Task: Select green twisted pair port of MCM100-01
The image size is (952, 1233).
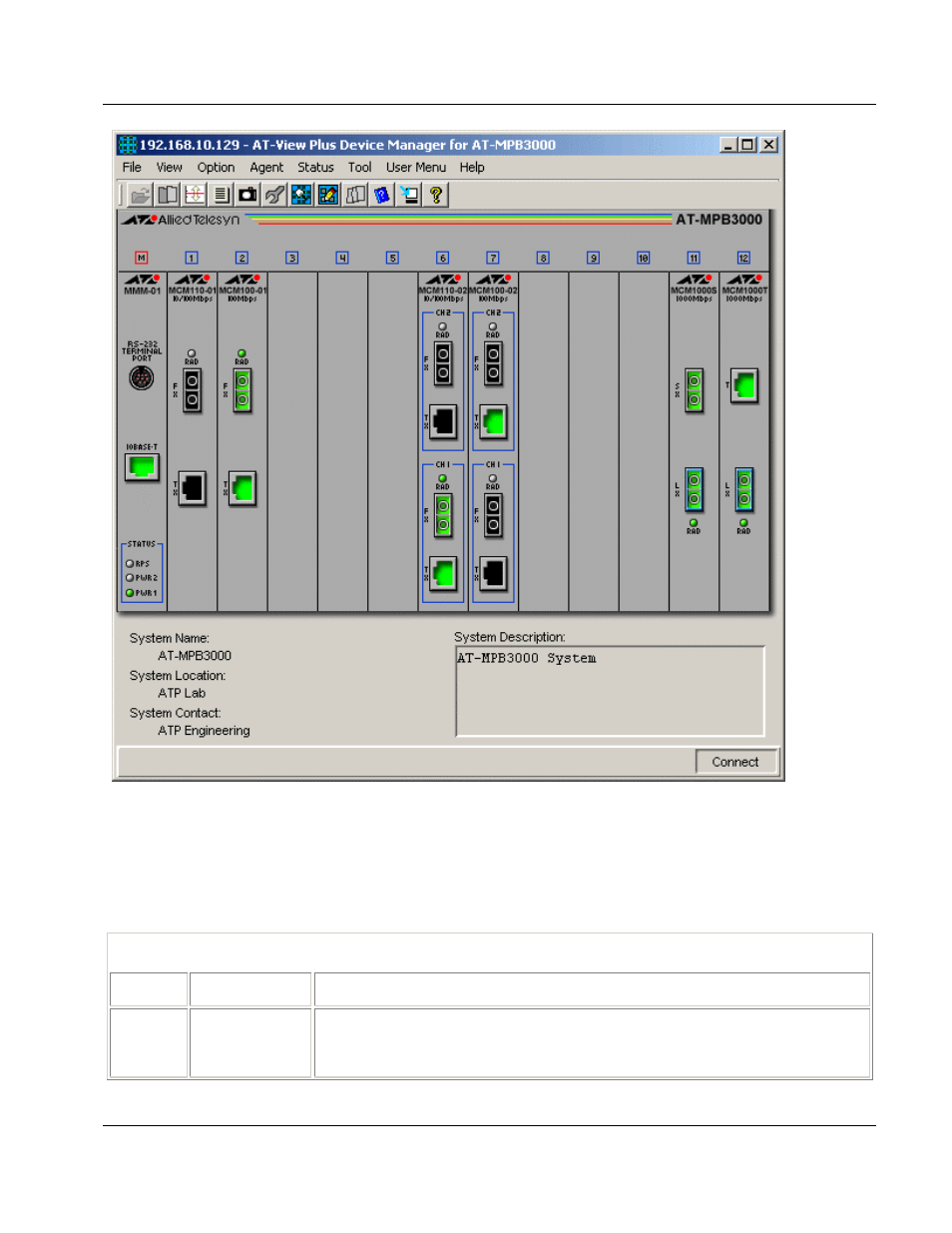Action: 242,488
